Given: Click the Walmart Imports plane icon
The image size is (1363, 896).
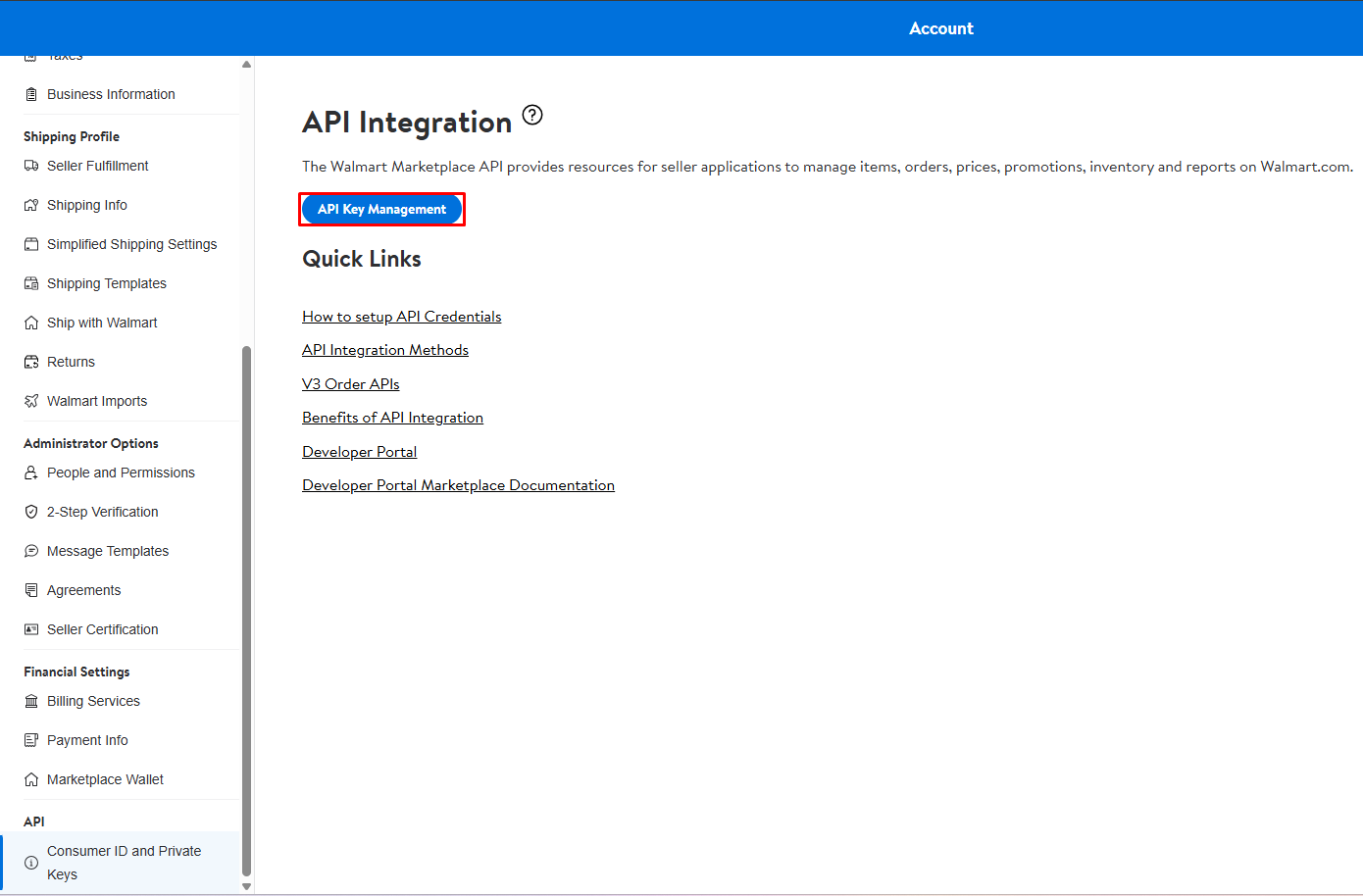Looking at the screenshot, I should pyautogui.click(x=31, y=401).
